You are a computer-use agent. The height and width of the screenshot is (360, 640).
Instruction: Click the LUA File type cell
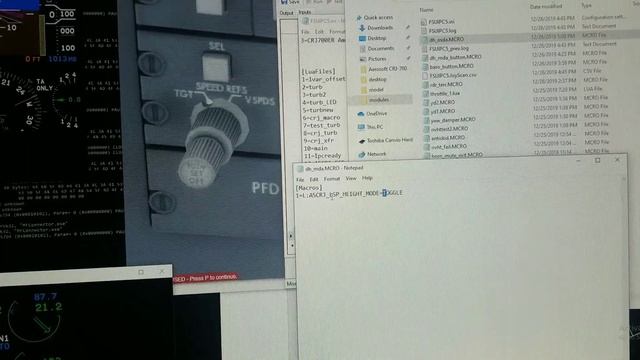(x=593, y=89)
